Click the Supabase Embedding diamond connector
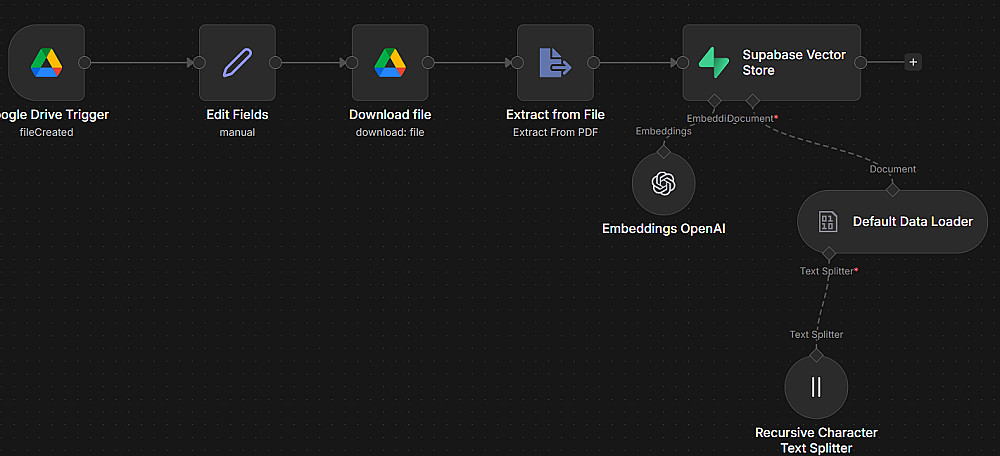 tap(714, 101)
